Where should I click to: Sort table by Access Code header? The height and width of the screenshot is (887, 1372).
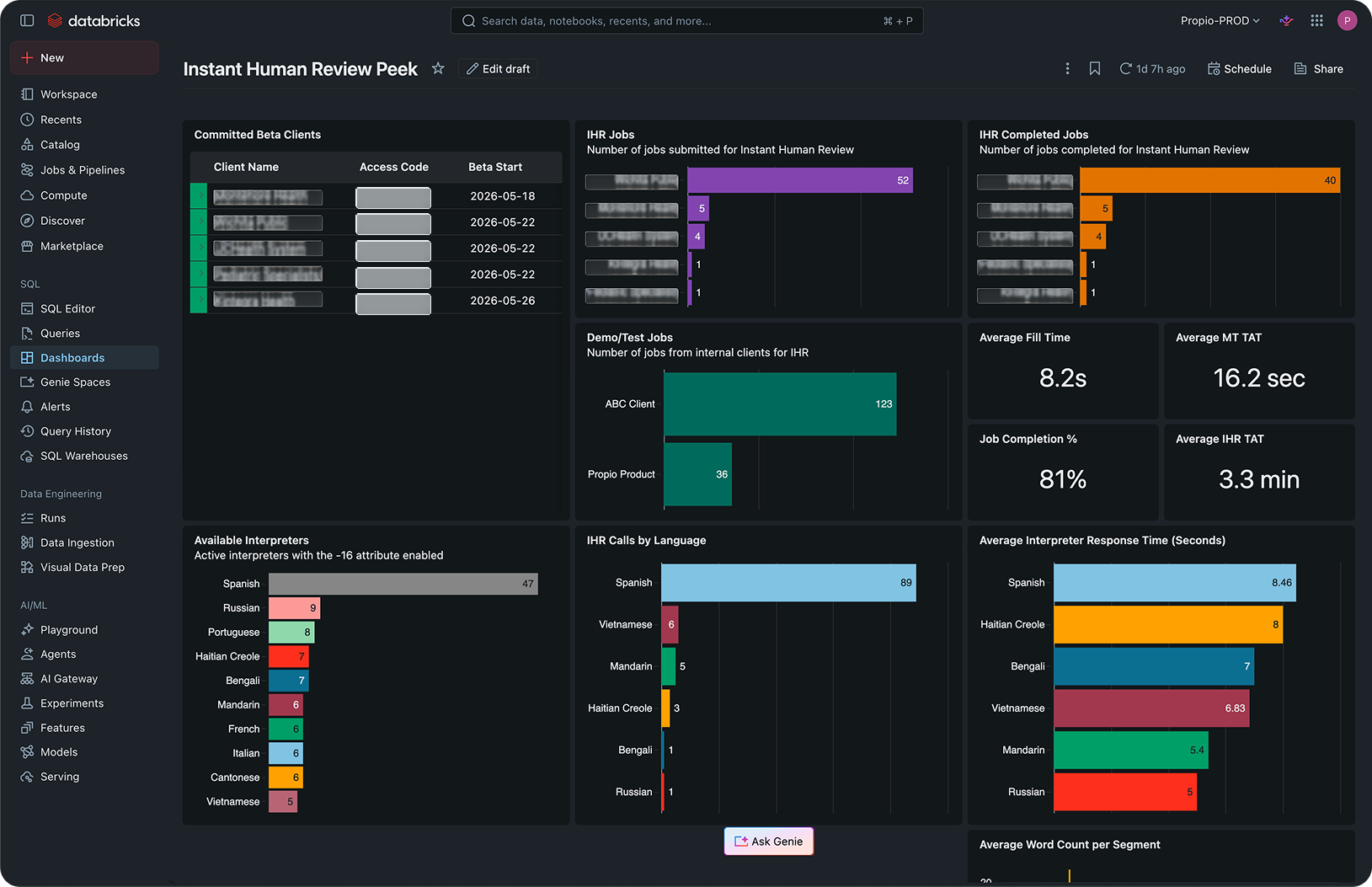[x=393, y=167]
